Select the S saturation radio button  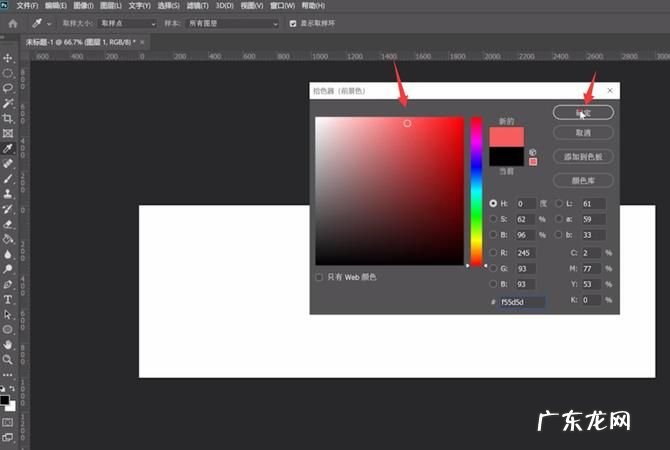(493, 218)
